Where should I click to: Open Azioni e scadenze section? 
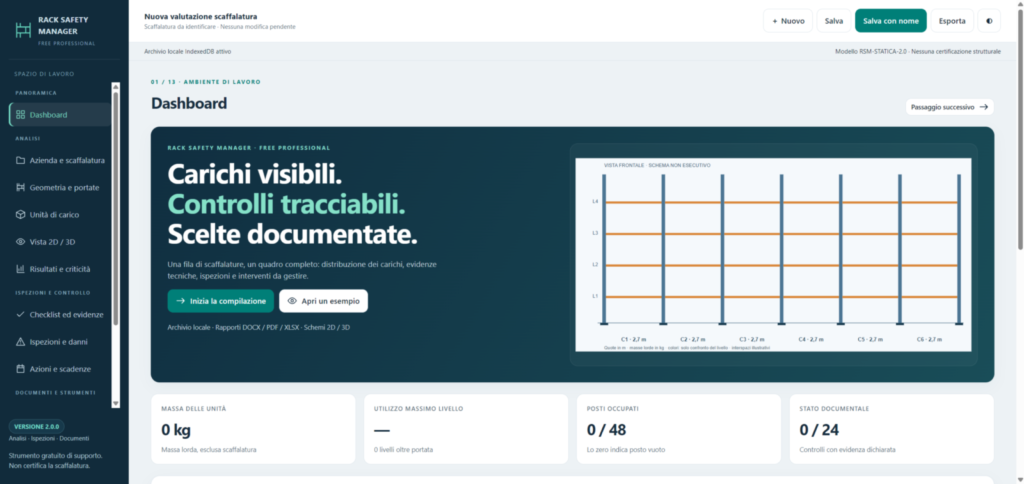[59, 369]
